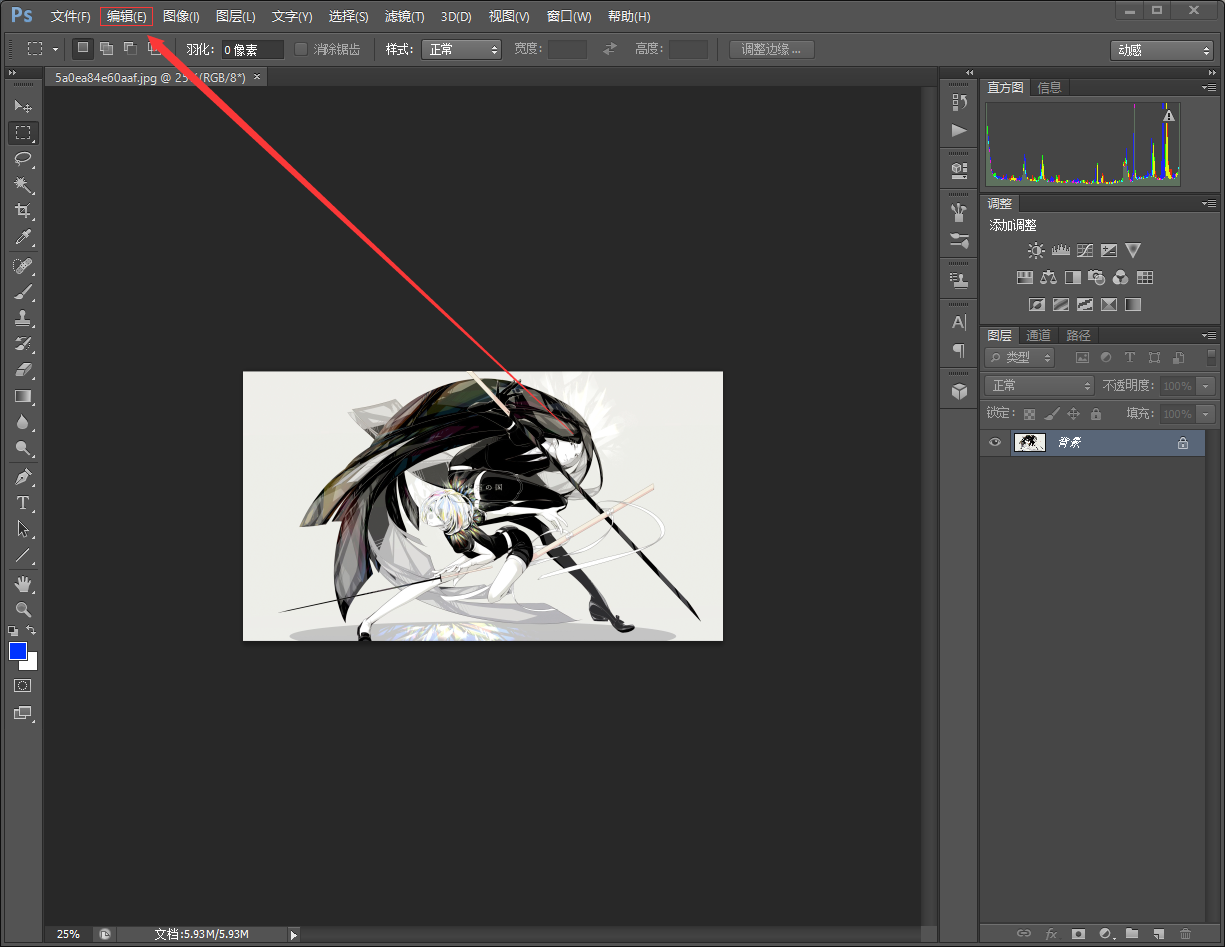Open the workspace switcher dropdown 动感

click(x=1162, y=50)
